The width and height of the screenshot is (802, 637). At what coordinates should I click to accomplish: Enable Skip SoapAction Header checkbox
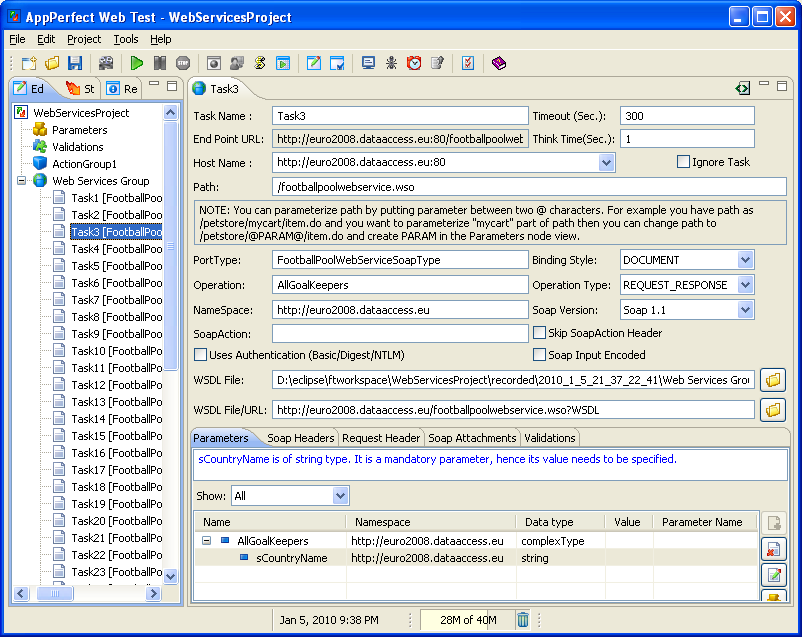click(539, 333)
